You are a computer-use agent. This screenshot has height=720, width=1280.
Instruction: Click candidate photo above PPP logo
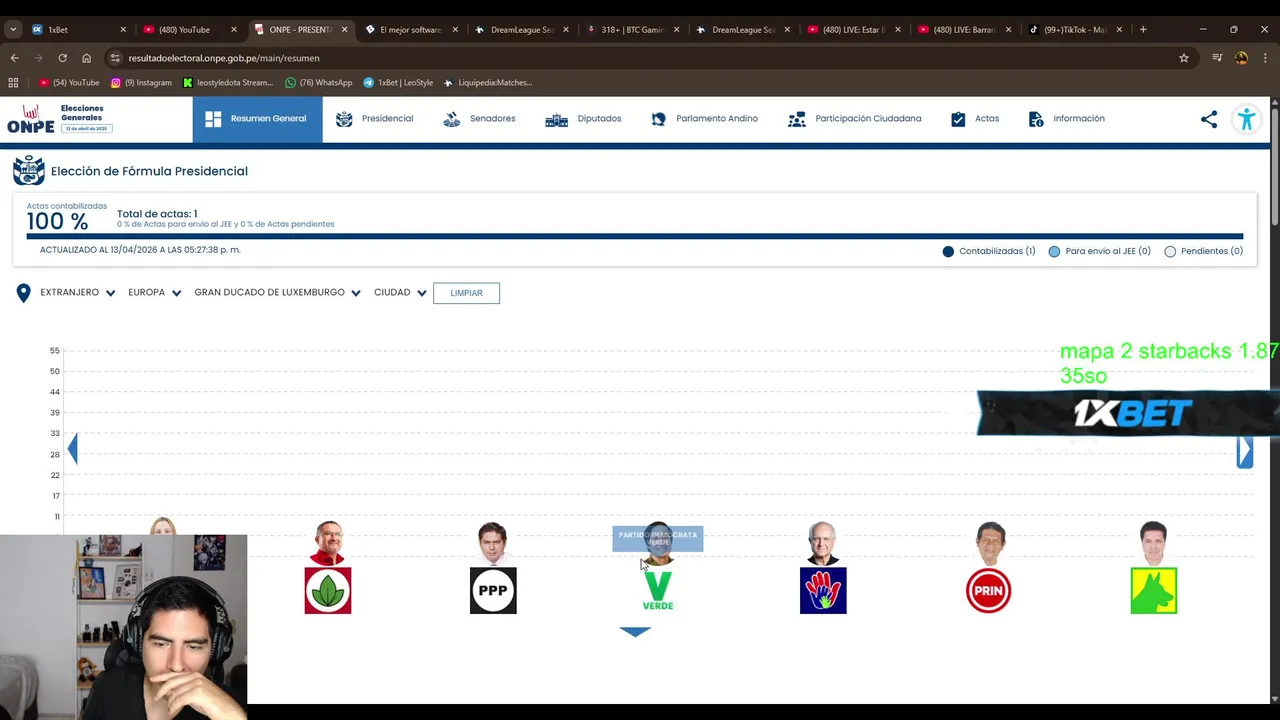[493, 543]
